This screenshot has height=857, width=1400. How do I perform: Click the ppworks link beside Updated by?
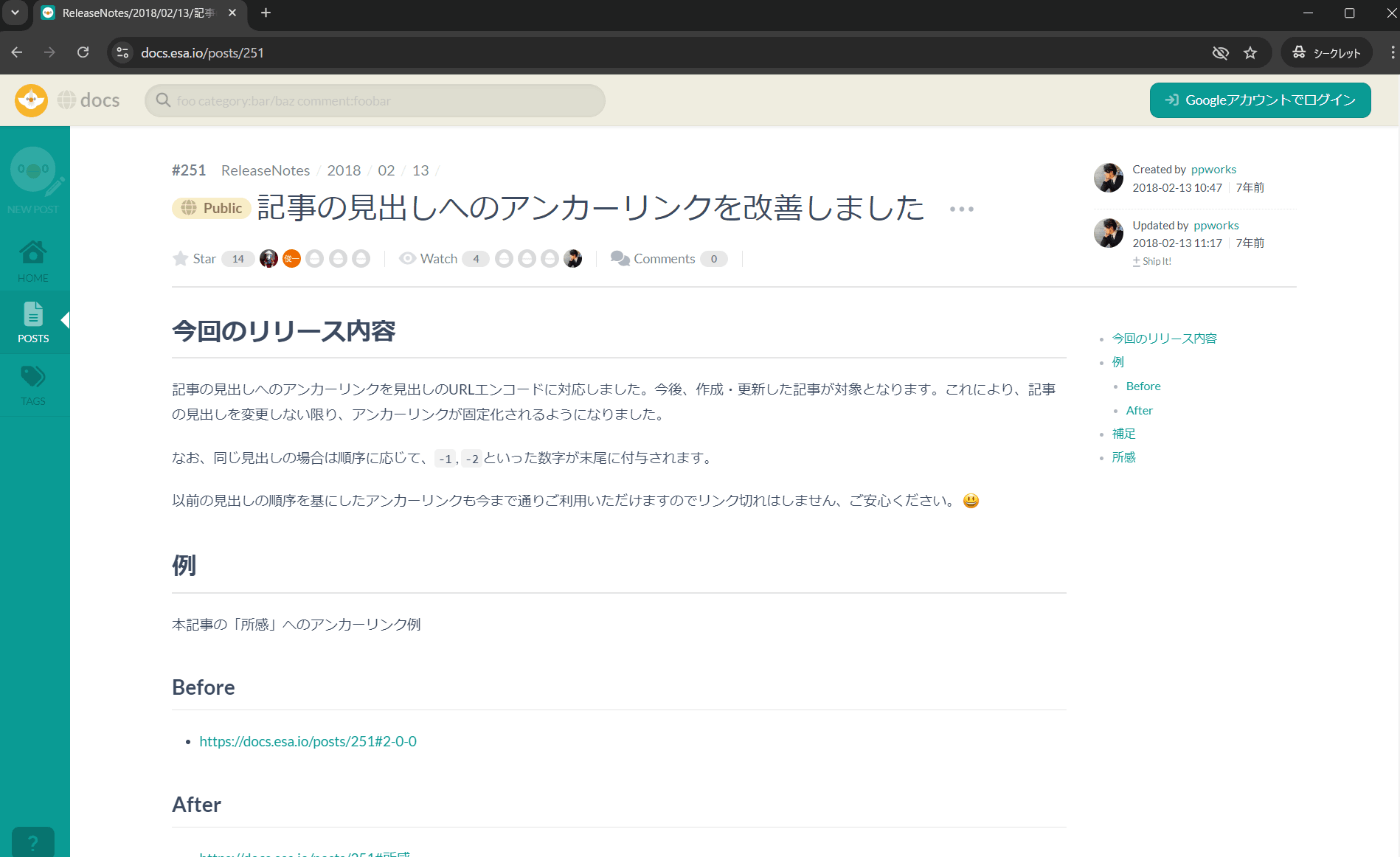coord(1216,225)
